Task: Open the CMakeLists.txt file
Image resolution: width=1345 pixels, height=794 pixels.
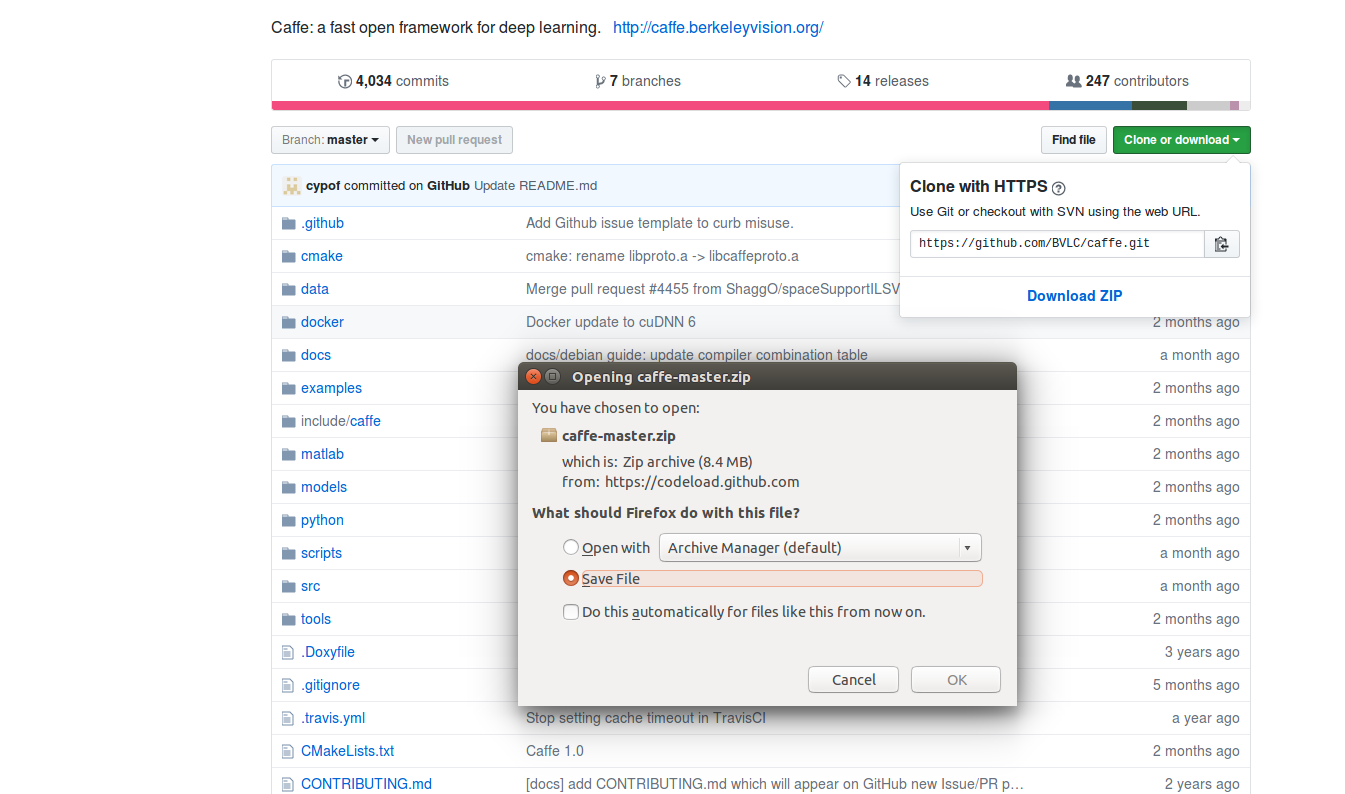Action: [348, 751]
